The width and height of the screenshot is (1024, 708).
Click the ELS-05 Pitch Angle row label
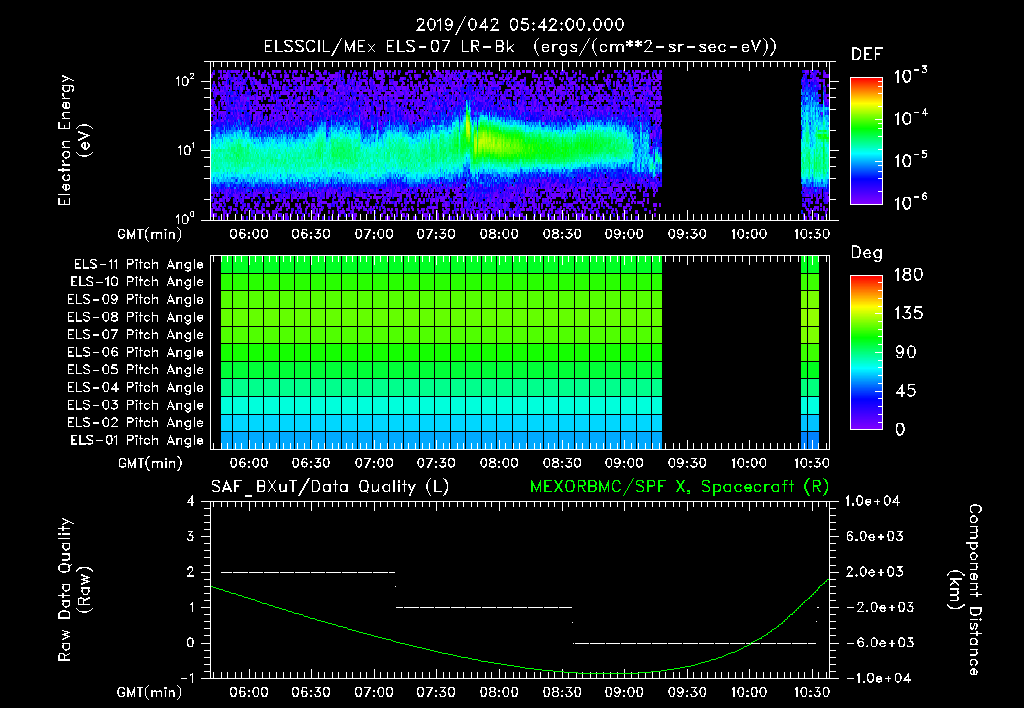136,370
